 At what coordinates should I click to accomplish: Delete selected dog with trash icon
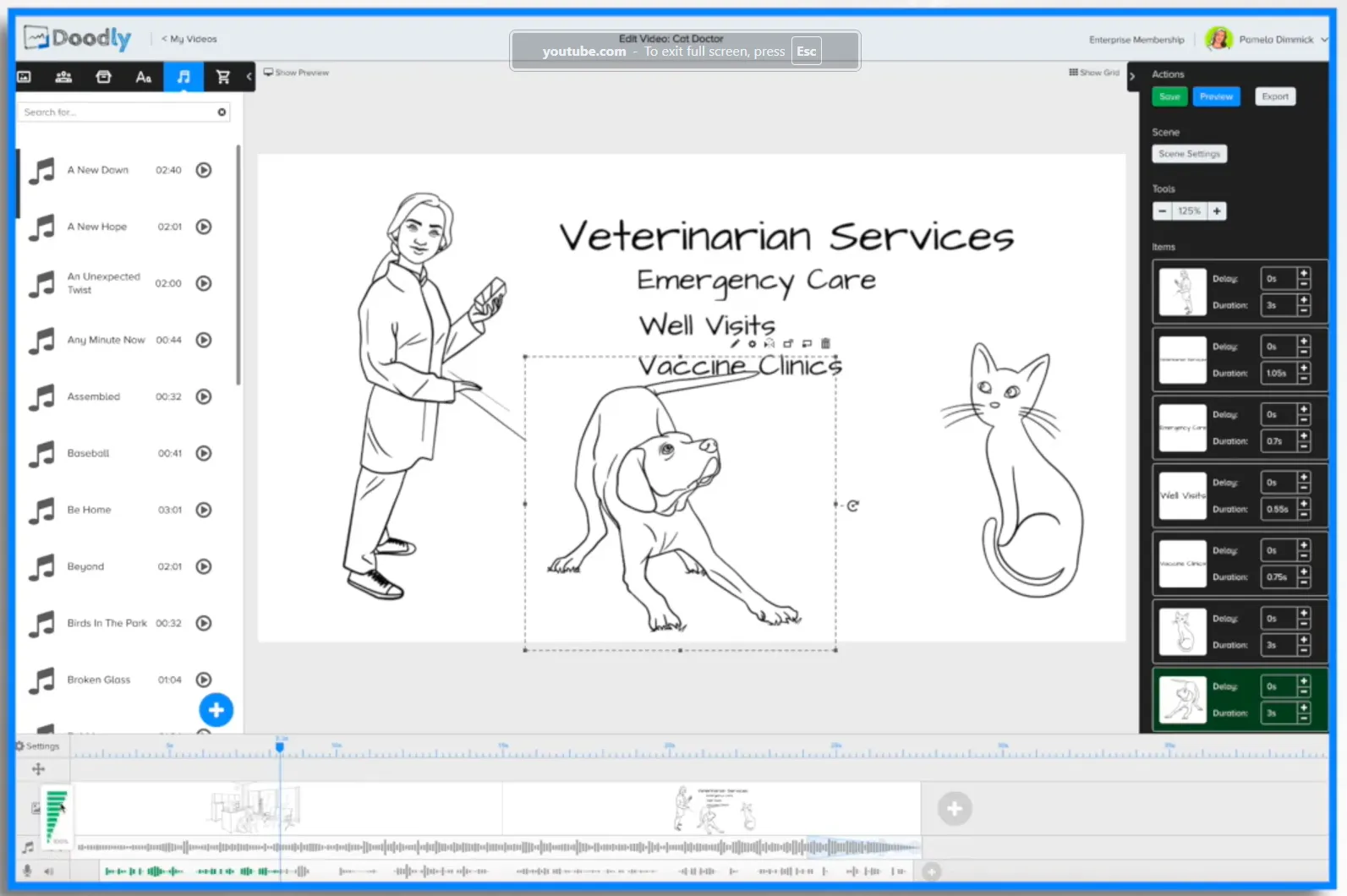pos(825,343)
